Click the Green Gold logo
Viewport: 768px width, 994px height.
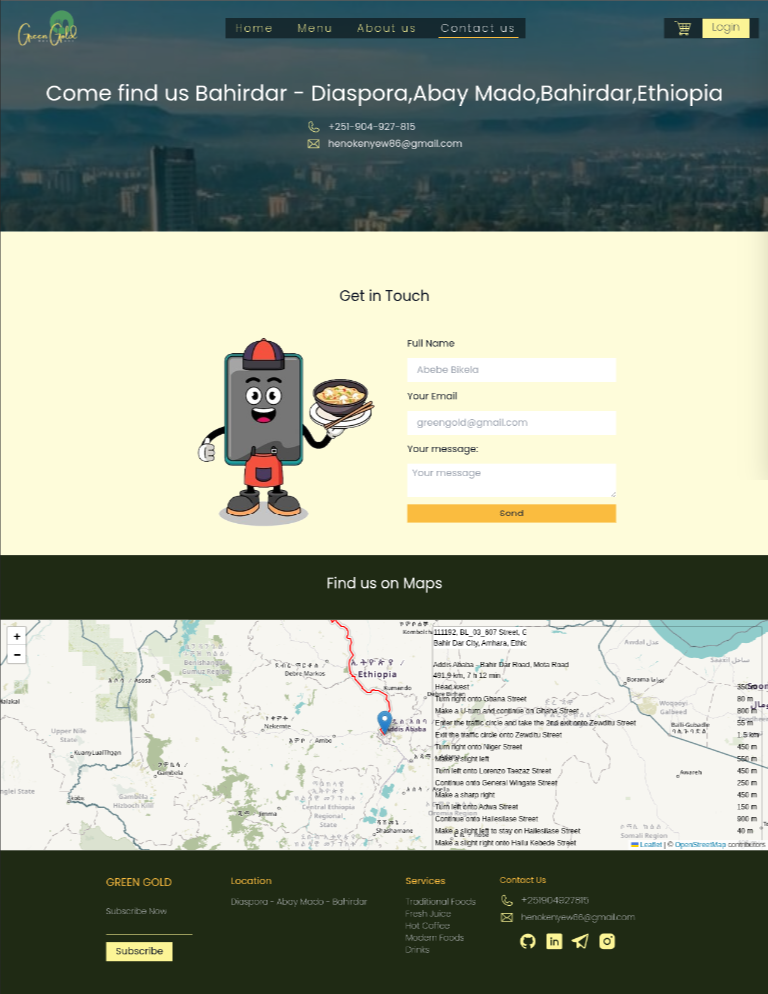(x=48, y=30)
